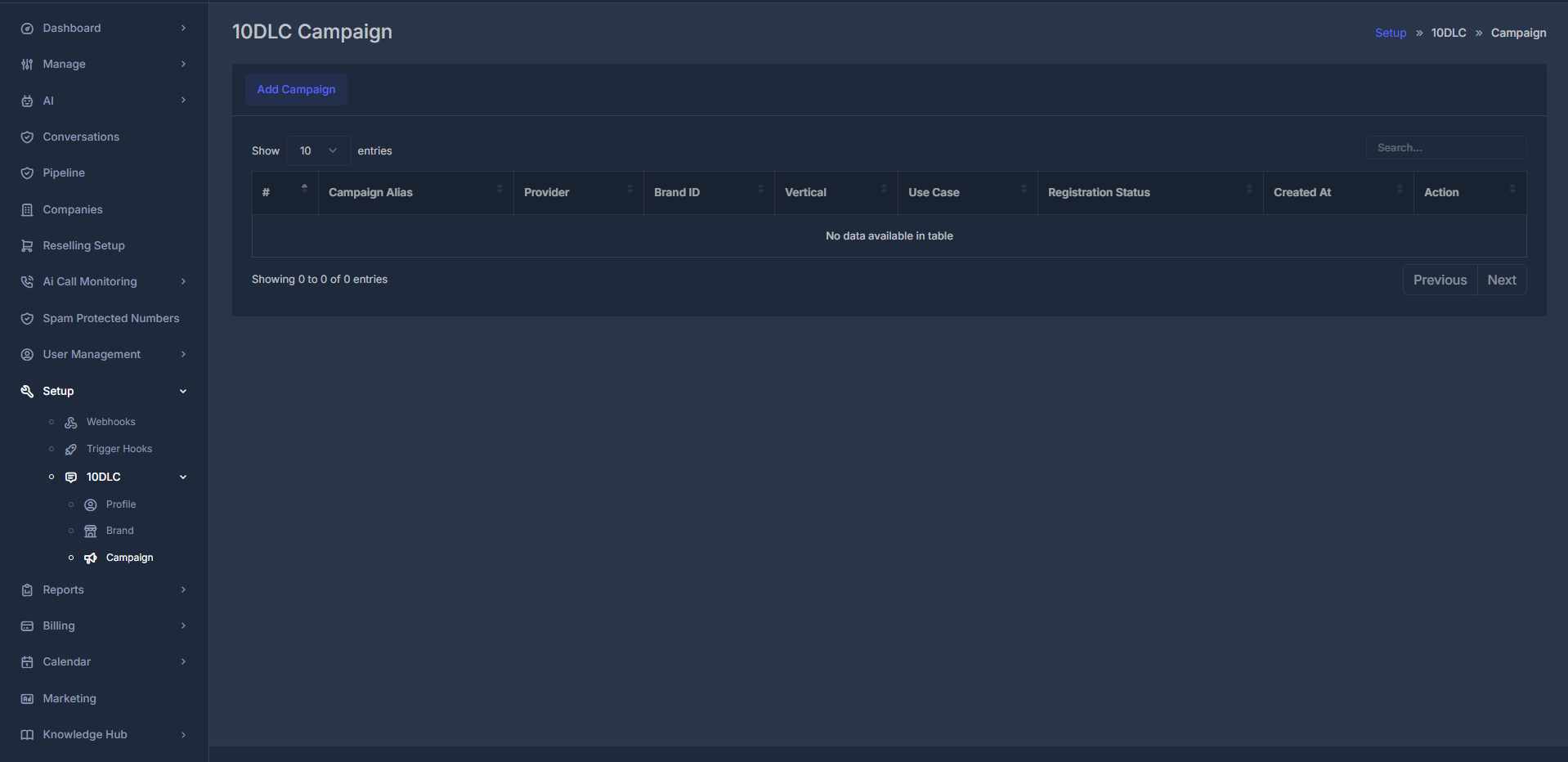This screenshot has height=762, width=1568.
Task: Collapse the Setup section chevron
Action: 183,391
